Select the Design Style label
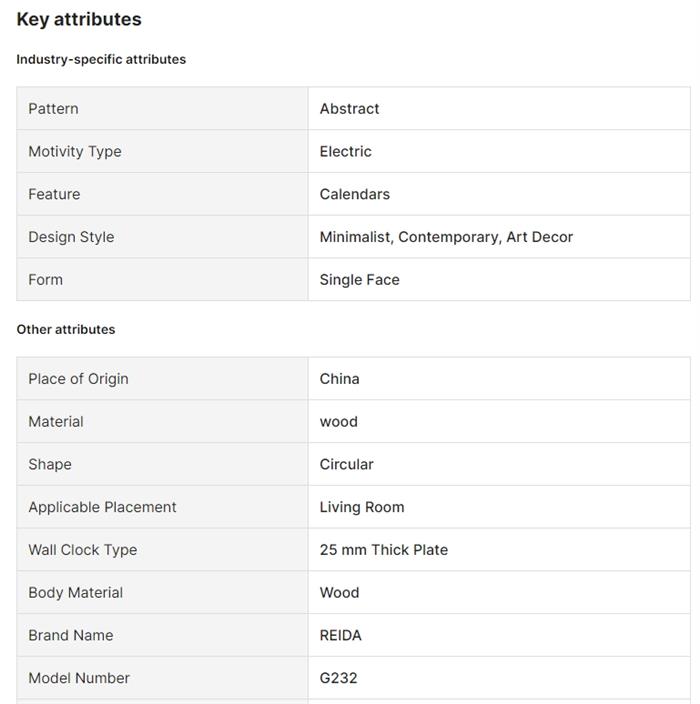The image size is (700, 704). (x=71, y=237)
